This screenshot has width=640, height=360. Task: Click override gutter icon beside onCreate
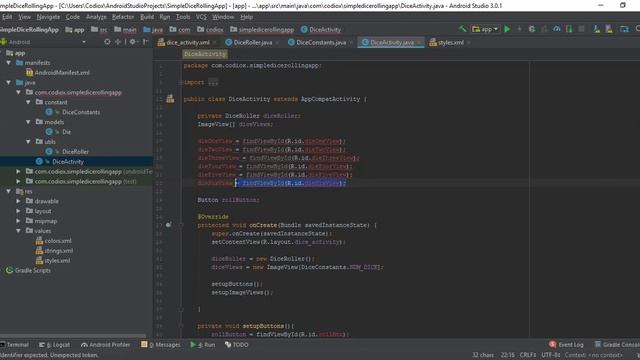click(169, 225)
